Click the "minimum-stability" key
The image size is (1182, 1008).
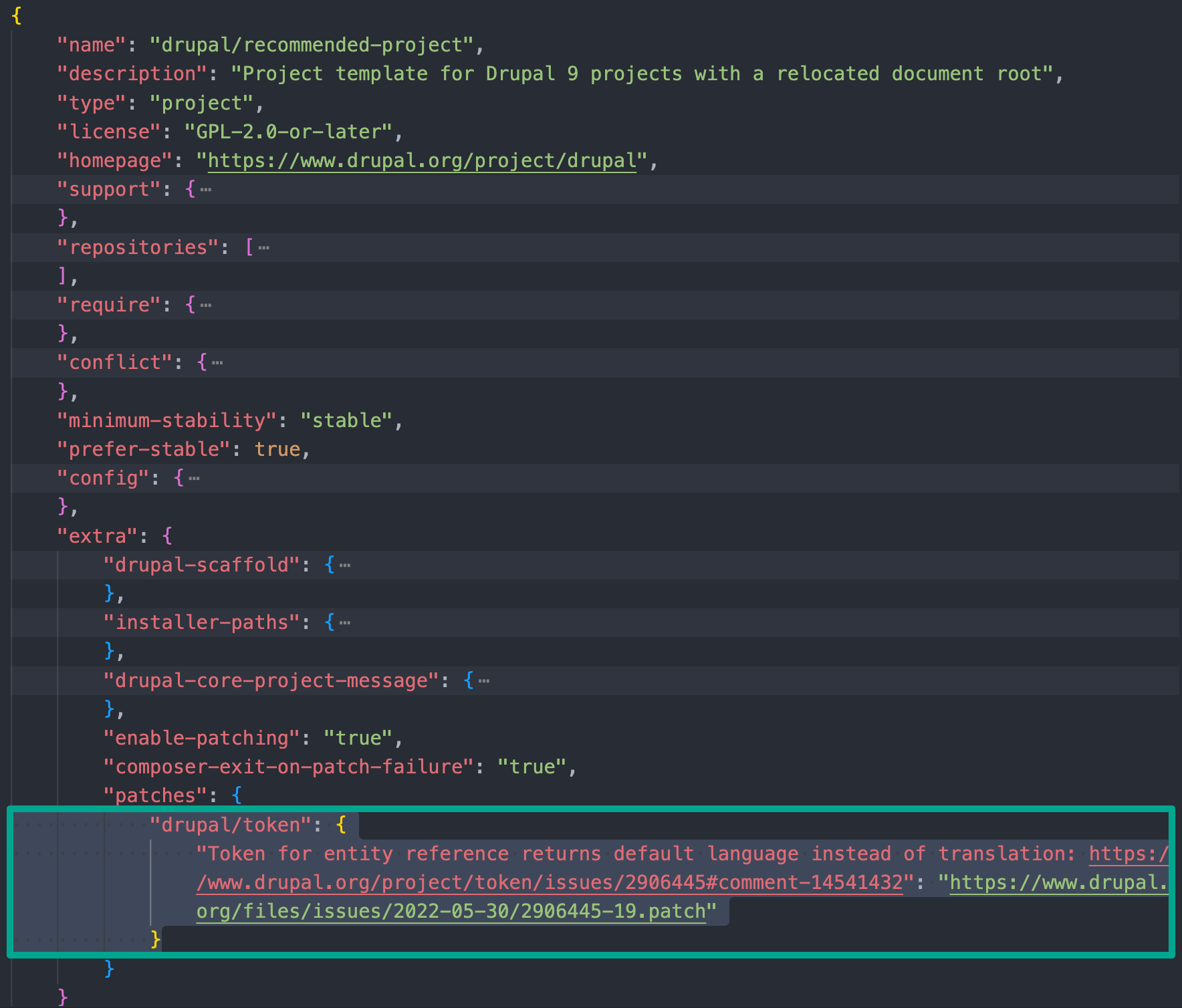tap(167, 421)
